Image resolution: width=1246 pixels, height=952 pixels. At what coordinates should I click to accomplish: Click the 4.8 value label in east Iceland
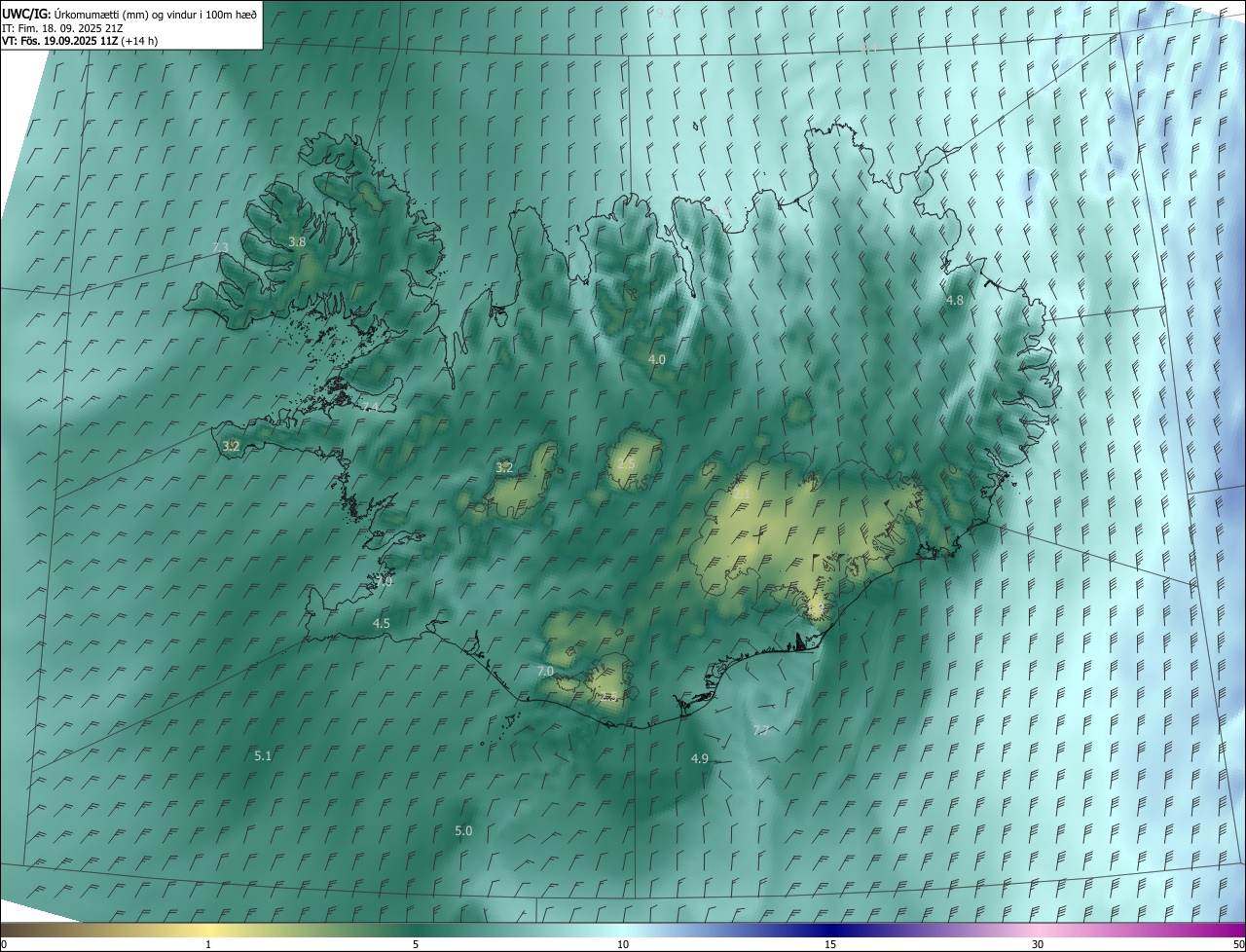pyautogui.click(x=955, y=301)
